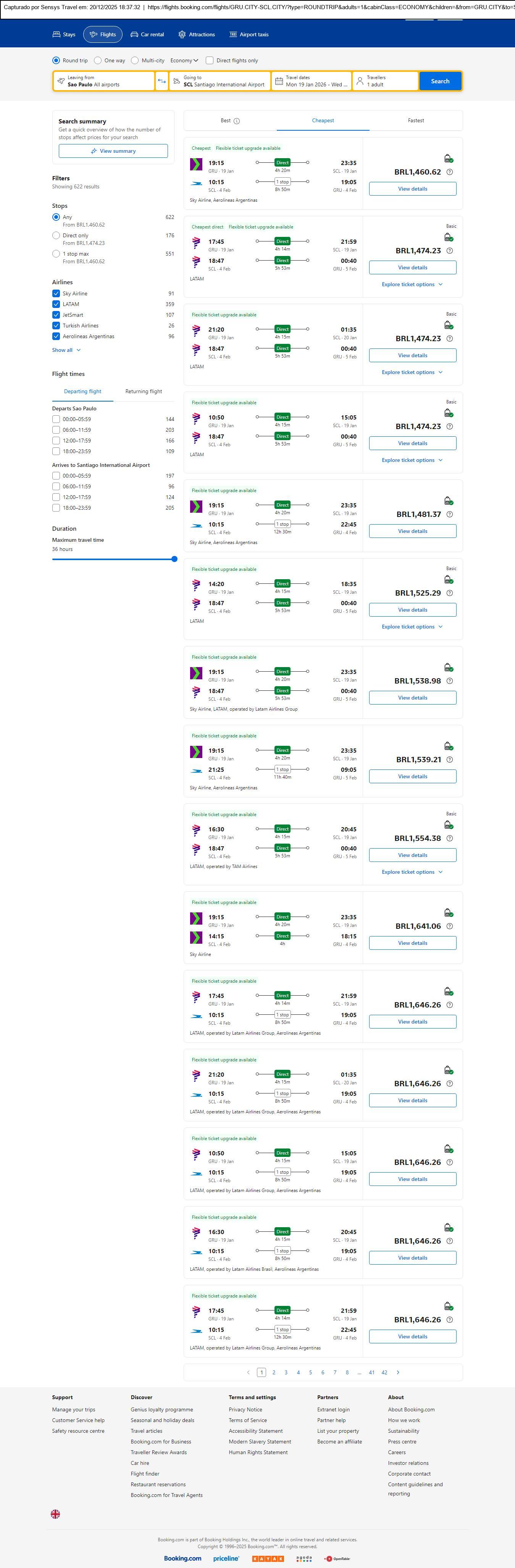Click the luggage icon above BRL1,481.37 price
Screen dimensions: 515x1568
(448, 501)
